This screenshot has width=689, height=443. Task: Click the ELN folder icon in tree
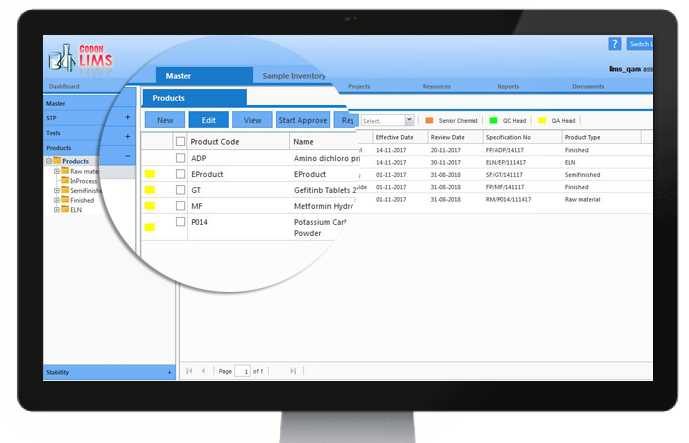(65, 210)
